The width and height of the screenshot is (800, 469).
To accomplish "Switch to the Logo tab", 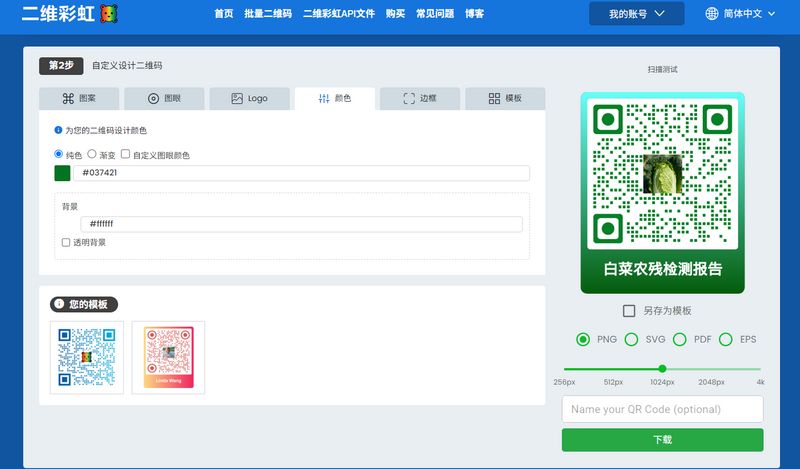I will 249,98.
